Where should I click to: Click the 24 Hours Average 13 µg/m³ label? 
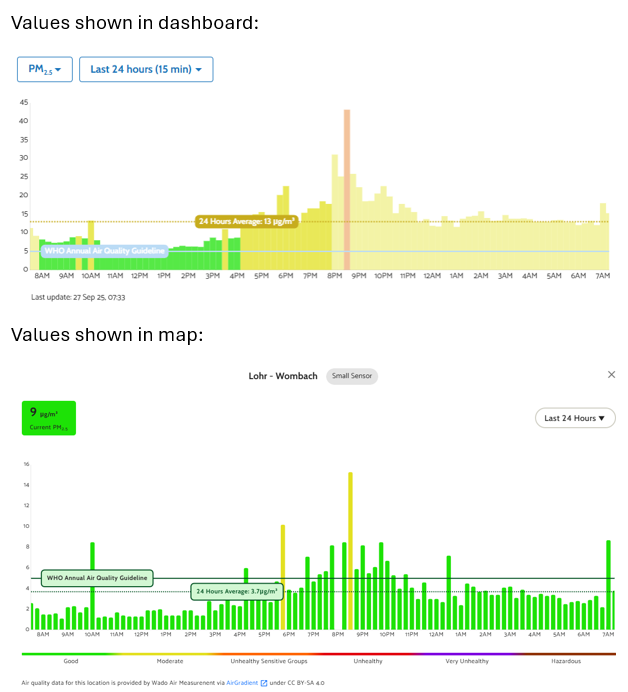point(247,221)
